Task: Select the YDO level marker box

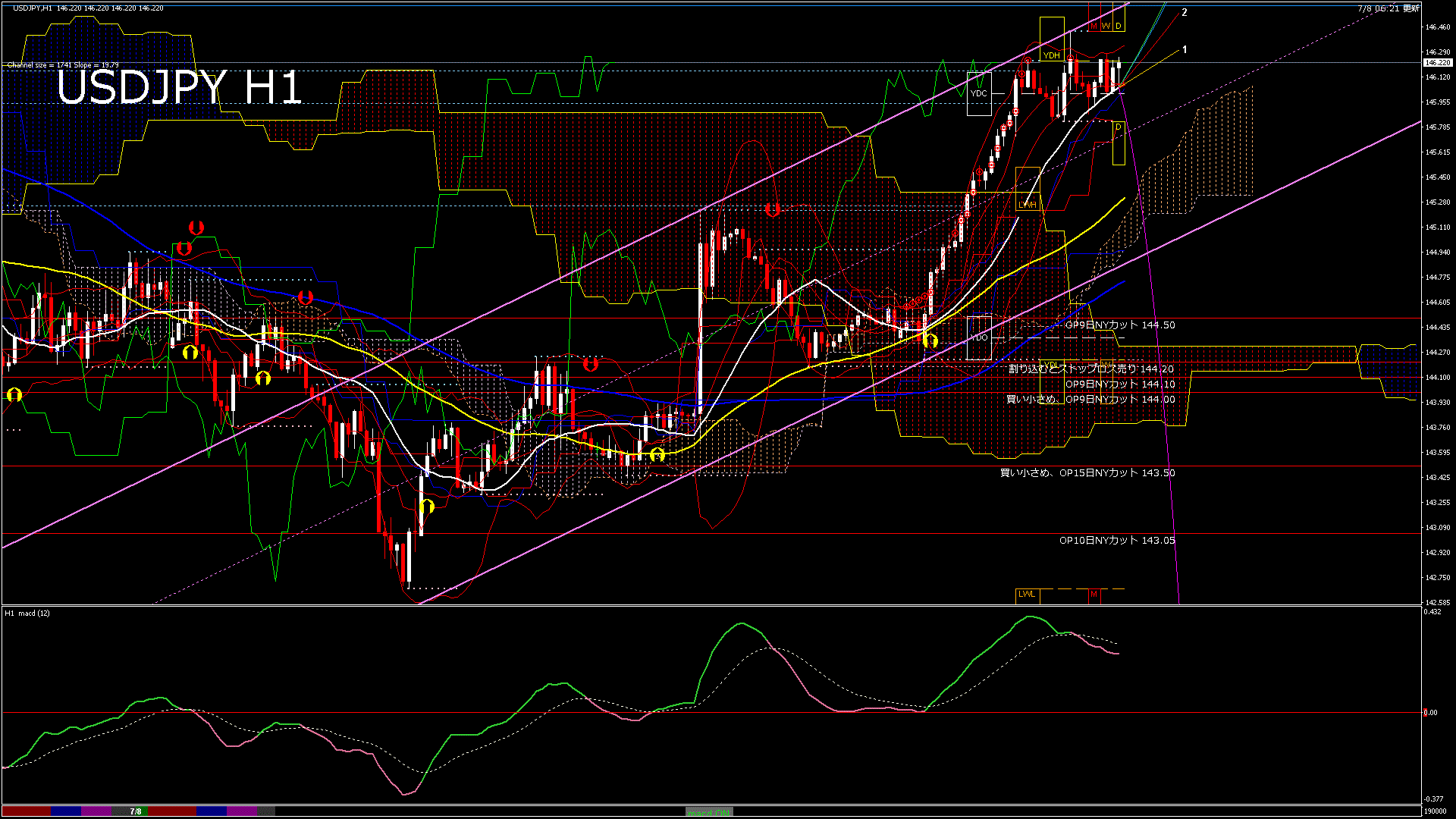Action: click(x=979, y=337)
